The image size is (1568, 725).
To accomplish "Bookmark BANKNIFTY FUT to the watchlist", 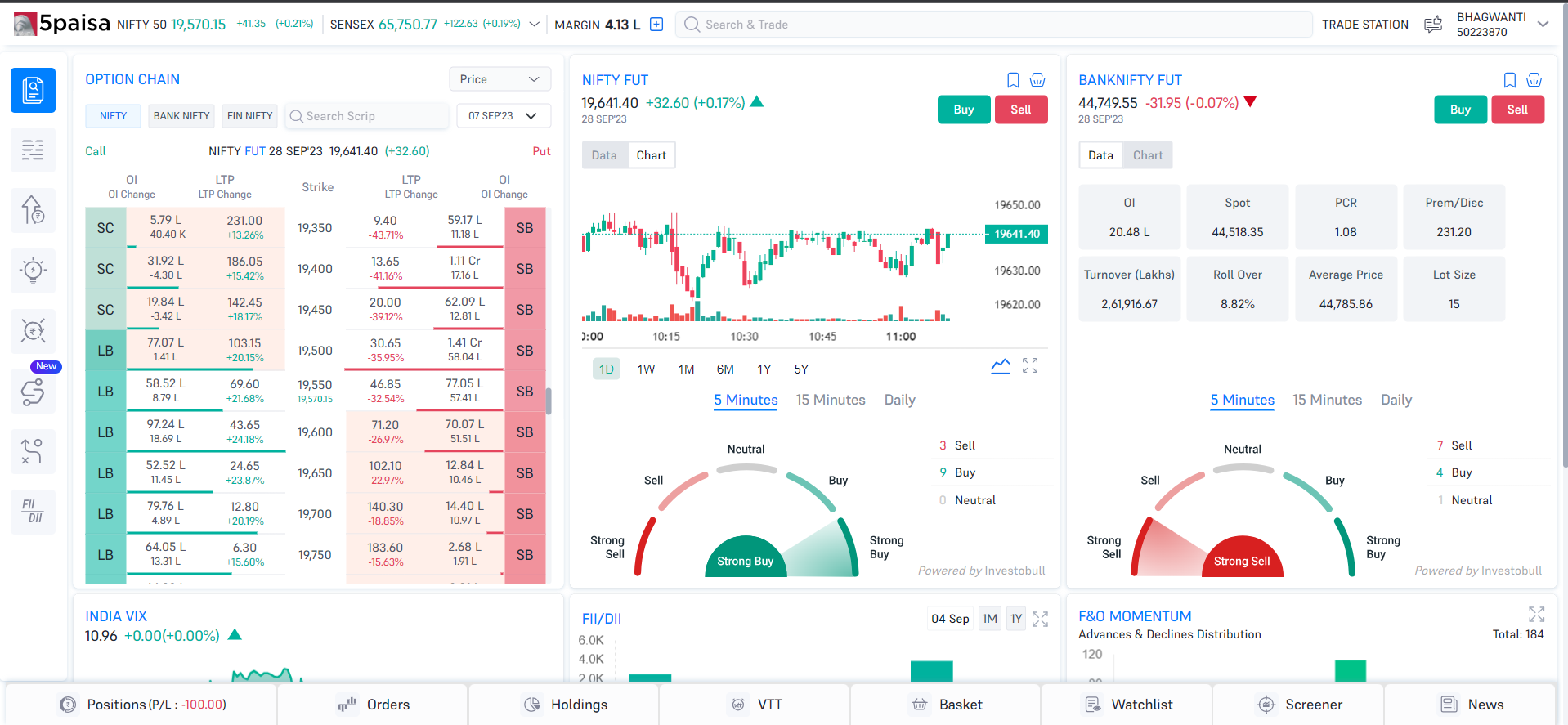I will pyautogui.click(x=1510, y=80).
